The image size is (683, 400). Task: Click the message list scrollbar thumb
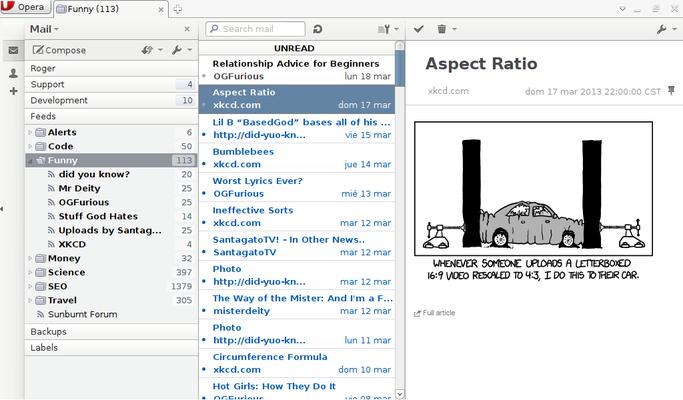(x=399, y=68)
